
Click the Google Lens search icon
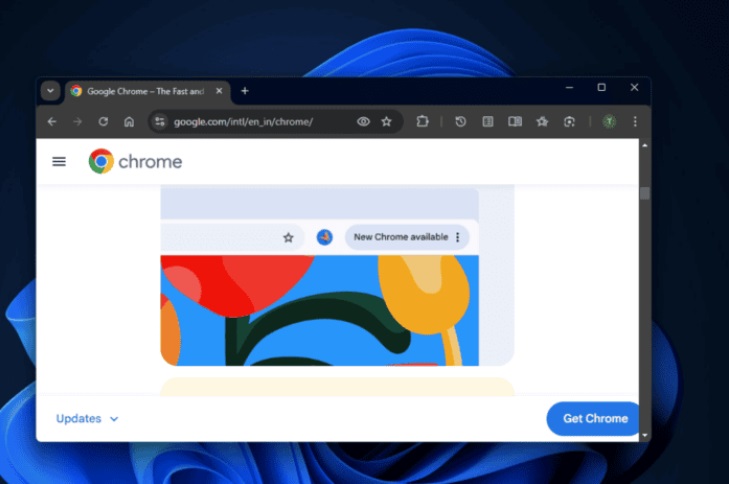569,122
